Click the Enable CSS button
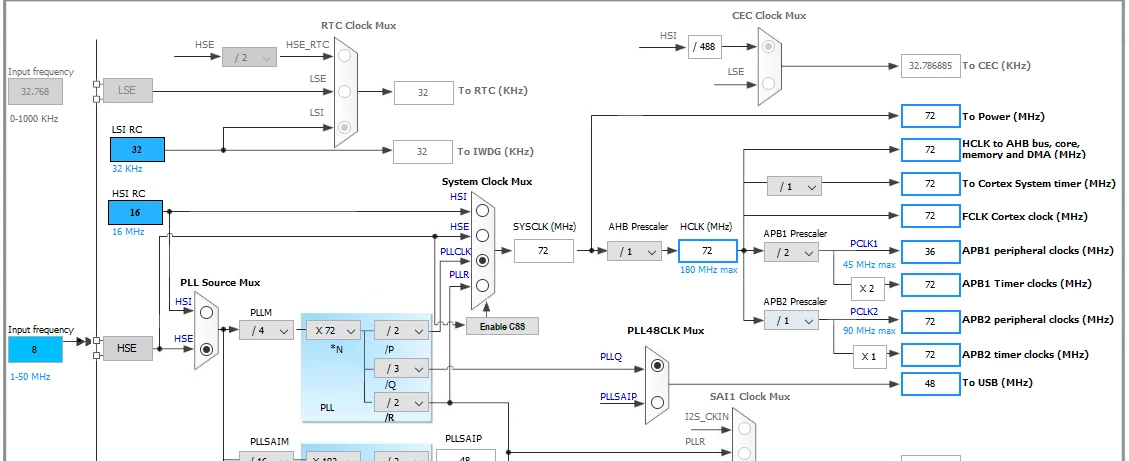The image size is (1129, 461). point(503,326)
